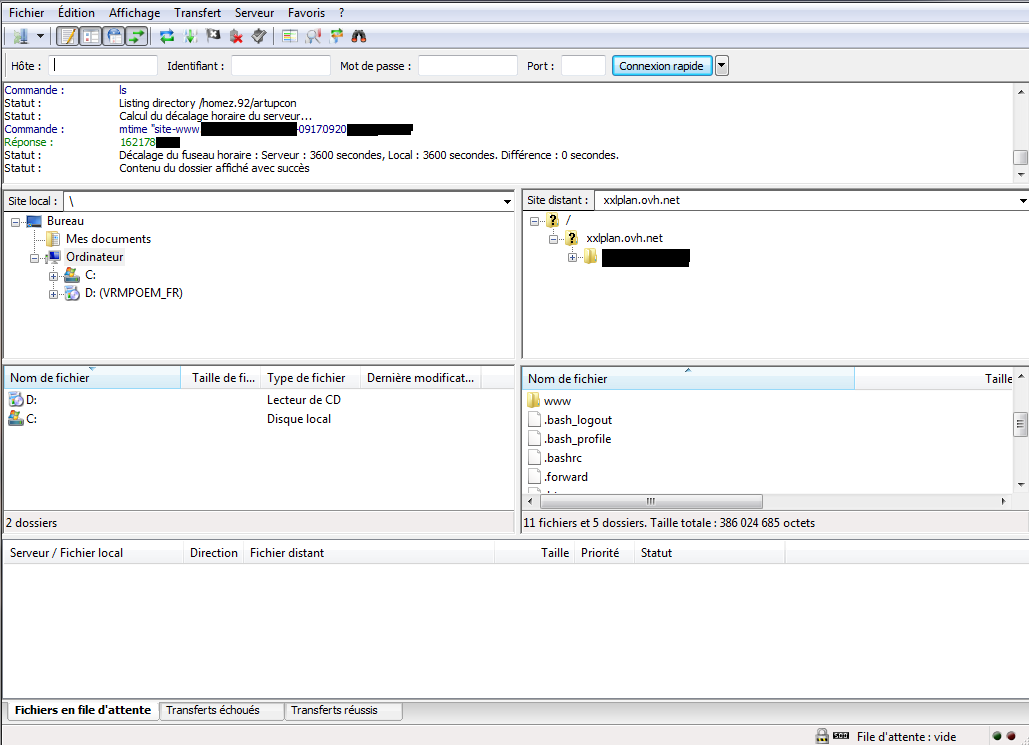Toggle the remote directory tree display

114,36
